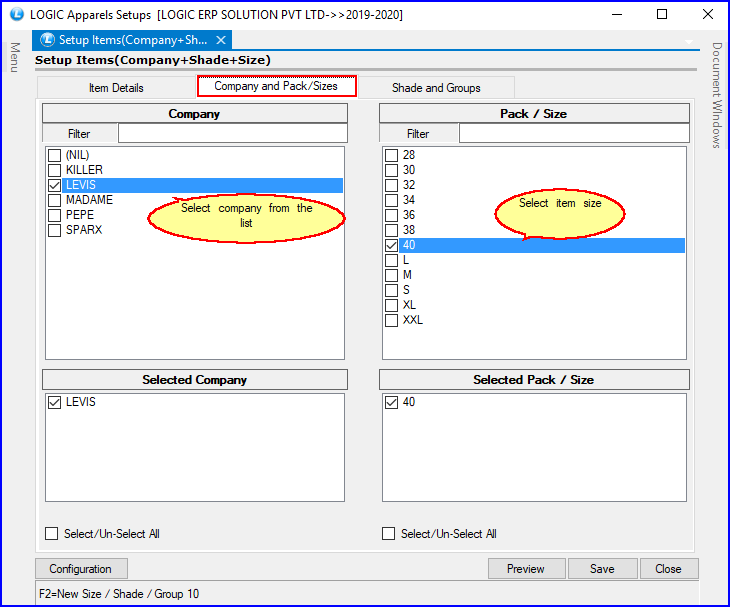Click the Pack / Size filter field
Screen dimensions: 730x607
(573, 134)
